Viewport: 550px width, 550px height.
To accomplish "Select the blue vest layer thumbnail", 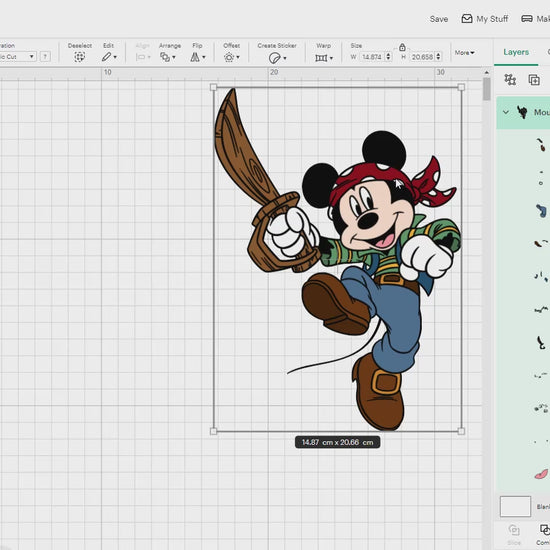I will (x=541, y=211).
